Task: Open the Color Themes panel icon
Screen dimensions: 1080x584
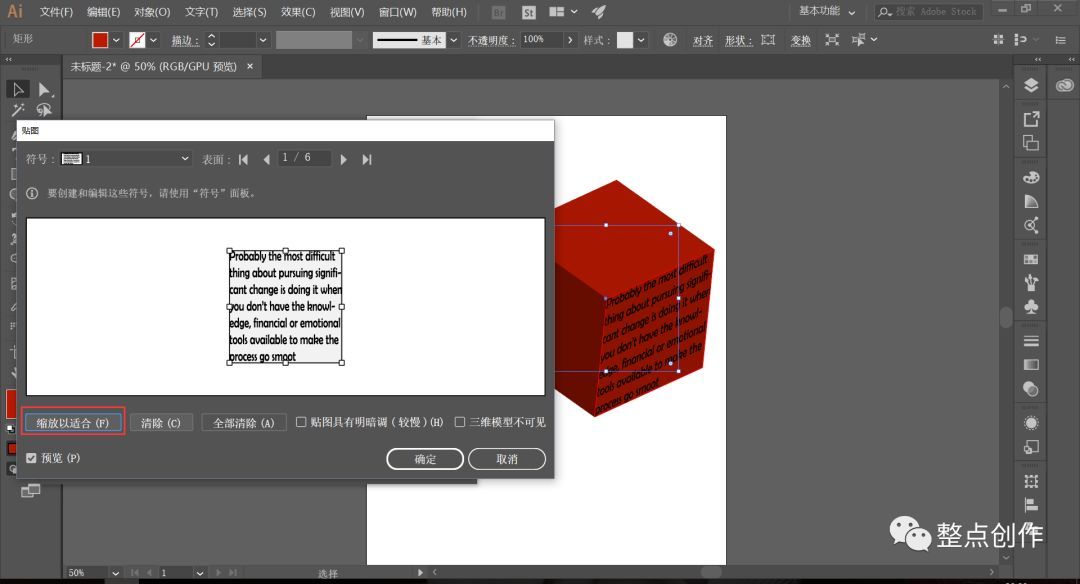Action: [x=1030, y=225]
